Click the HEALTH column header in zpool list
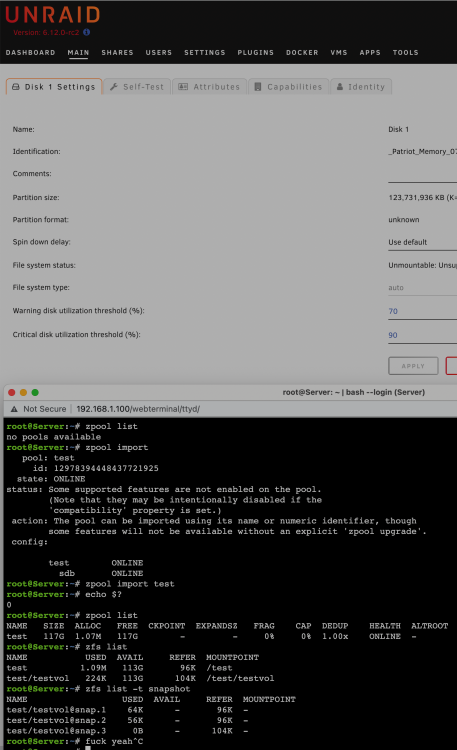This screenshot has width=457, height=750. (x=385, y=626)
